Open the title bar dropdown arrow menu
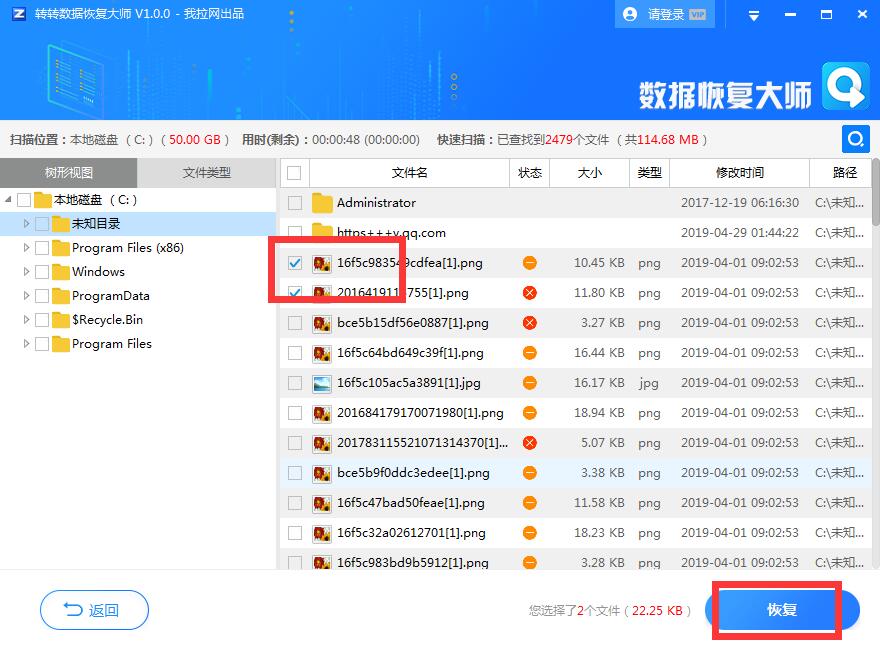The width and height of the screenshot is (880, 650). (752, 14)
